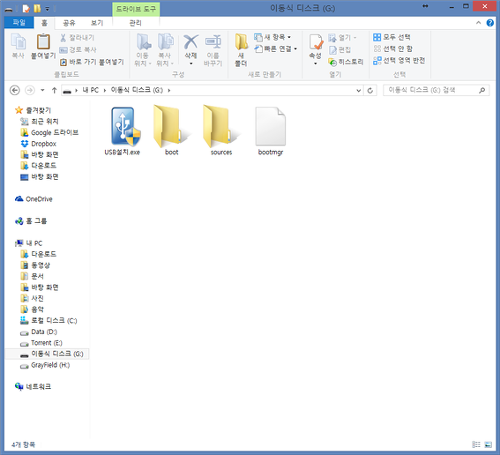Viewport: 500px width, 455px height.
Task: Collapse the ribbon with the chevron
Action: [x=478, y=23]
